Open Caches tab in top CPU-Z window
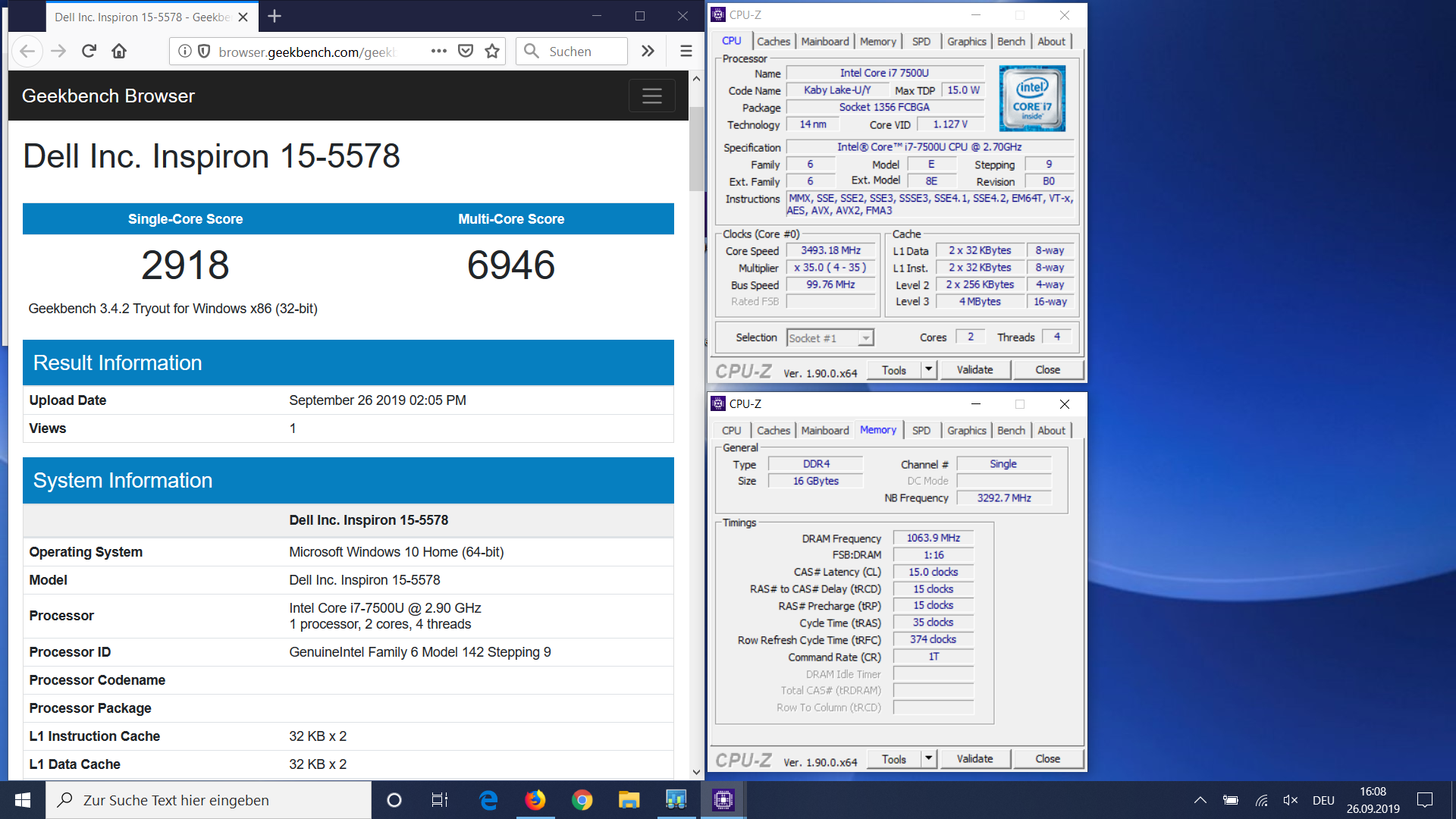Screen dimensions: 1456x819 [773, 41]
